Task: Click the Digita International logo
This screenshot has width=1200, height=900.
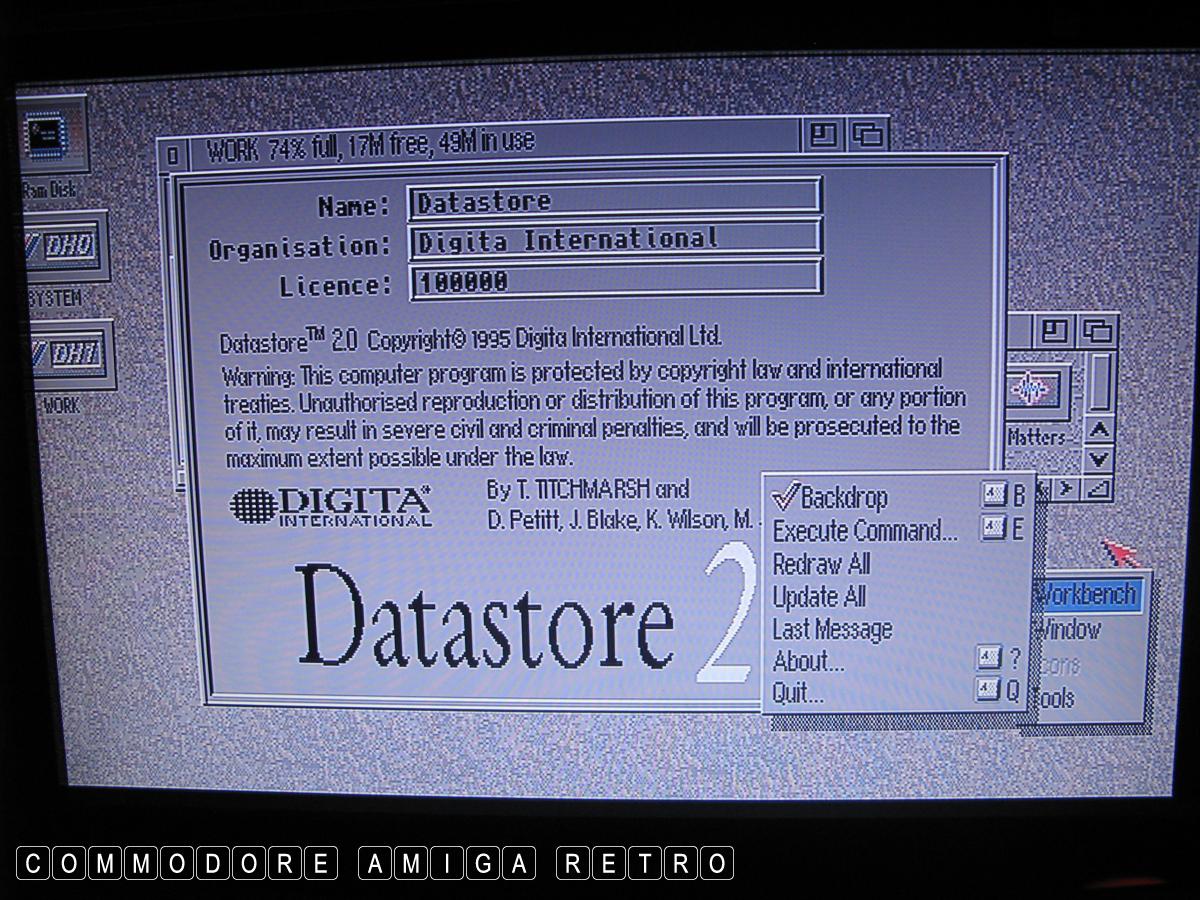Action: pos(330,505)
